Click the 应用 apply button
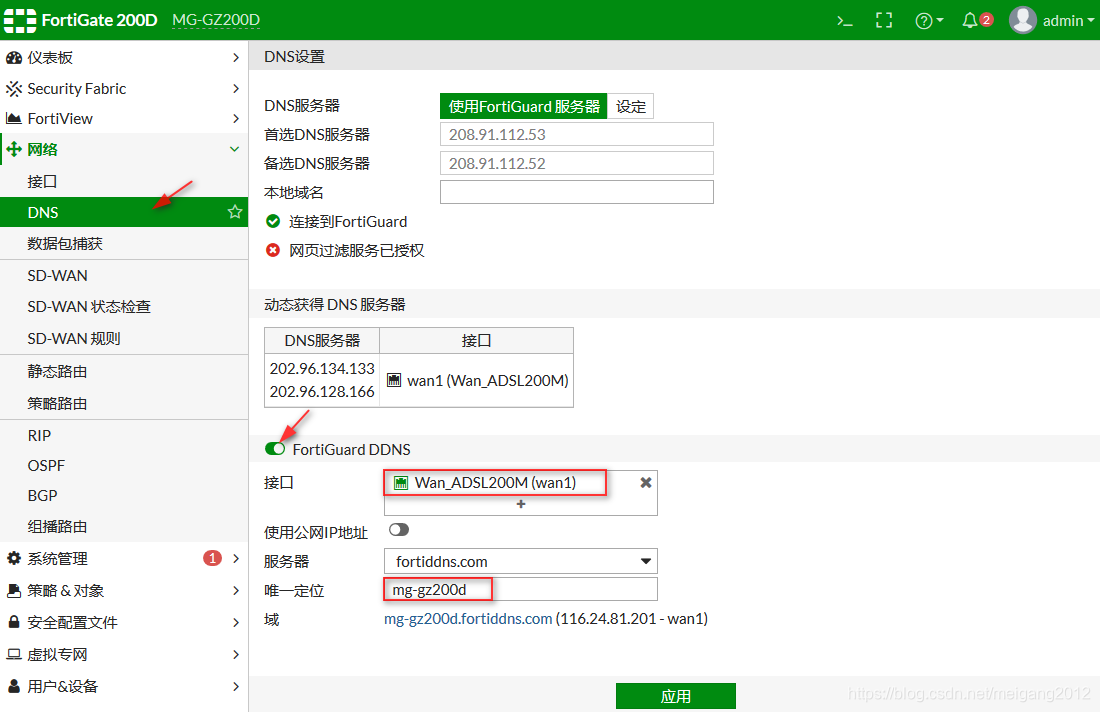 tap(676, 696)
